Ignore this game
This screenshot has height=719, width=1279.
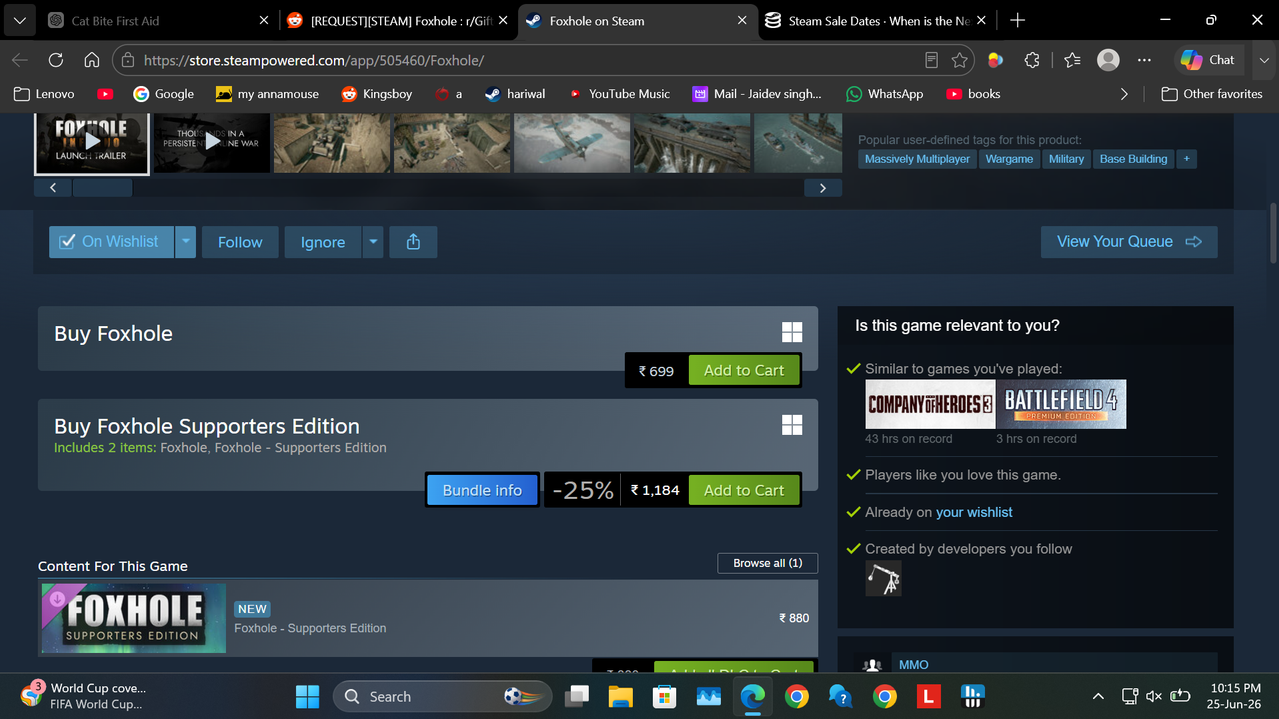322,242
